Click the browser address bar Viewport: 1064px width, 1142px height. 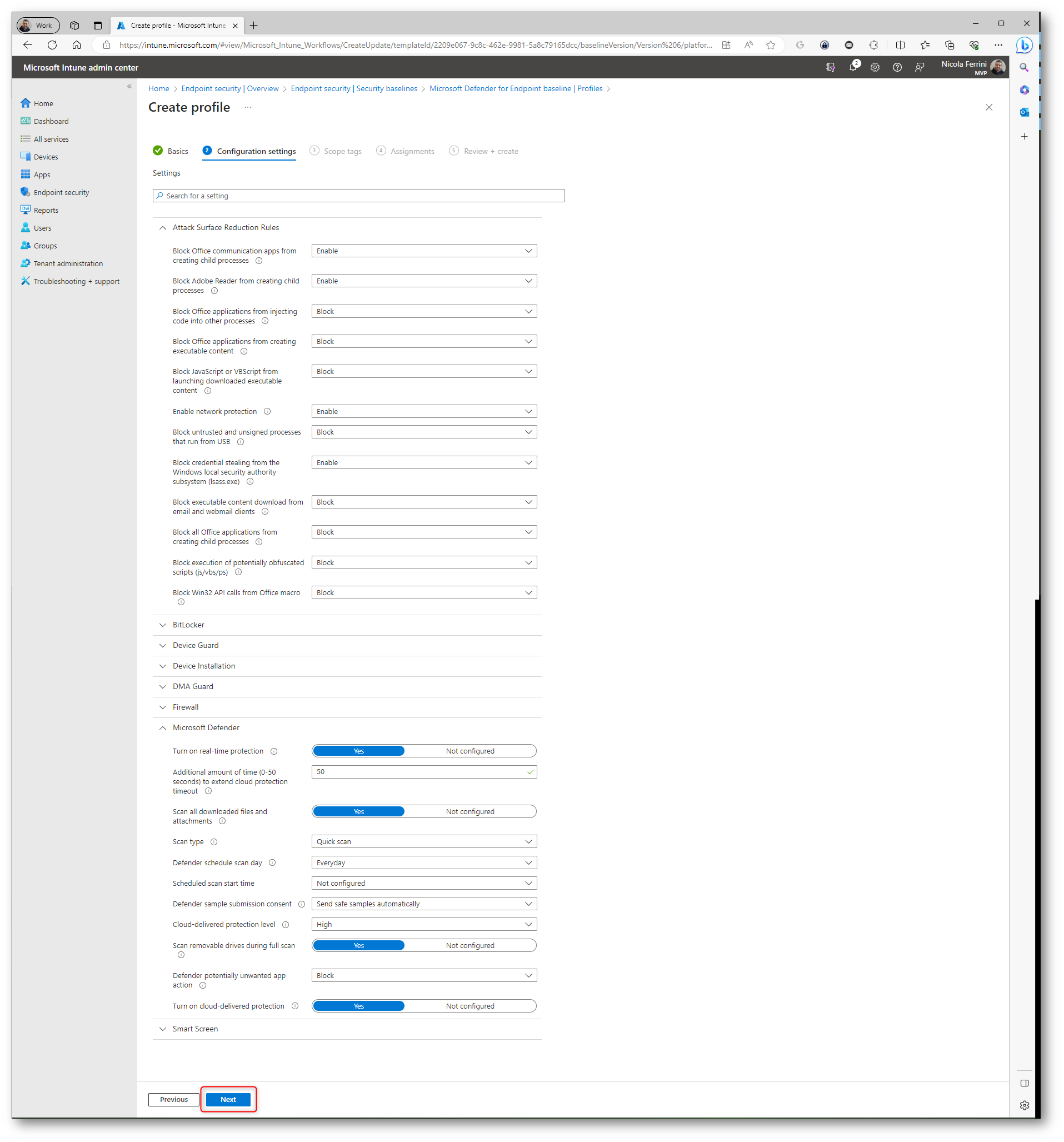pos(416,45)
